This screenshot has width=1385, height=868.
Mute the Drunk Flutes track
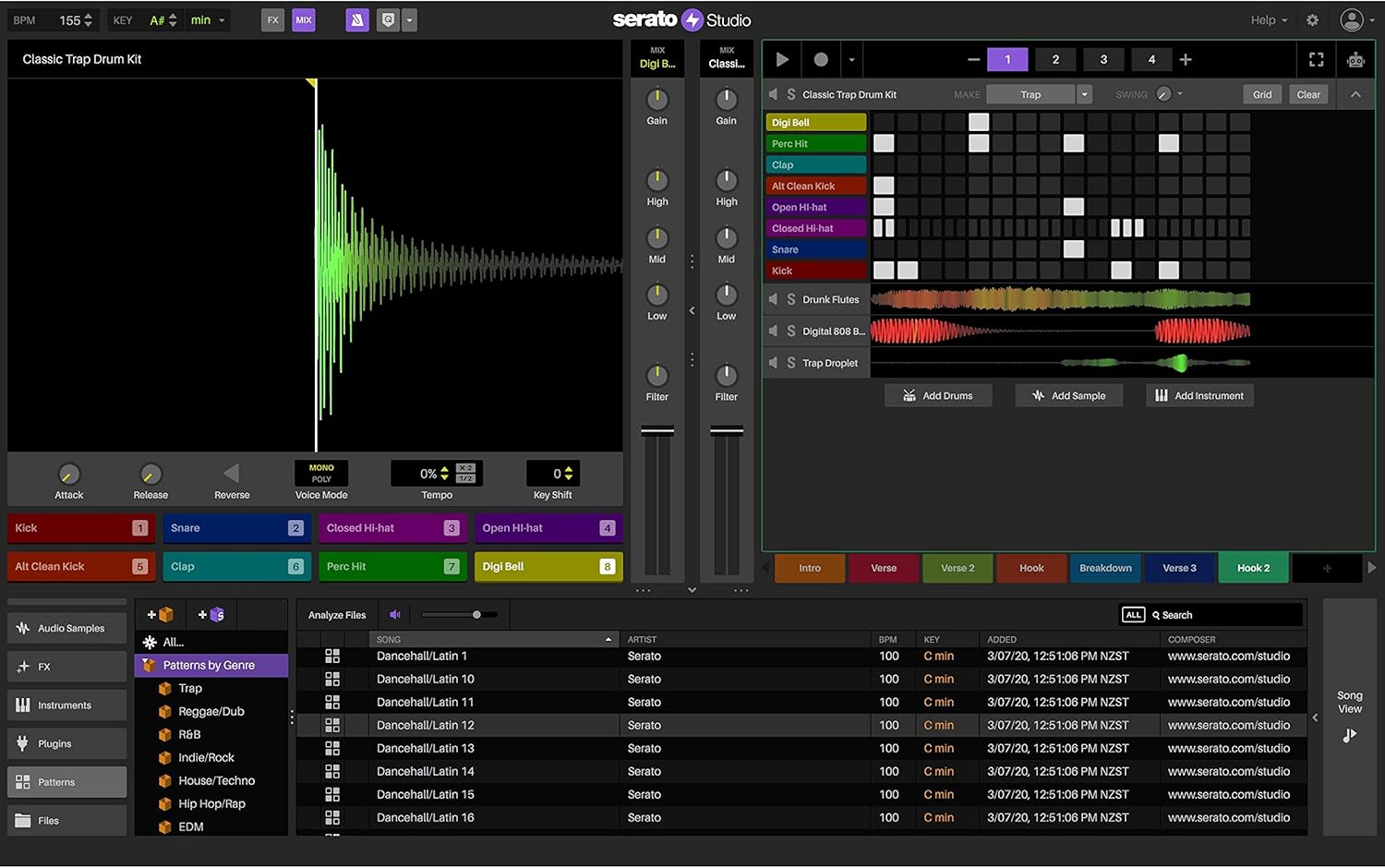(774, 298)
